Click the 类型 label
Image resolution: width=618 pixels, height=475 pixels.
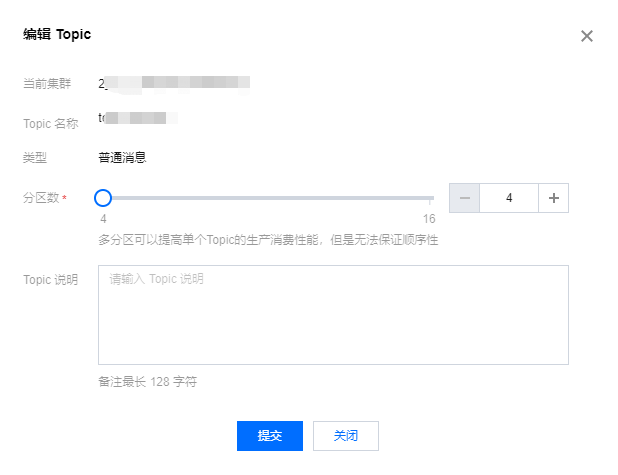(x=35, y=157)
